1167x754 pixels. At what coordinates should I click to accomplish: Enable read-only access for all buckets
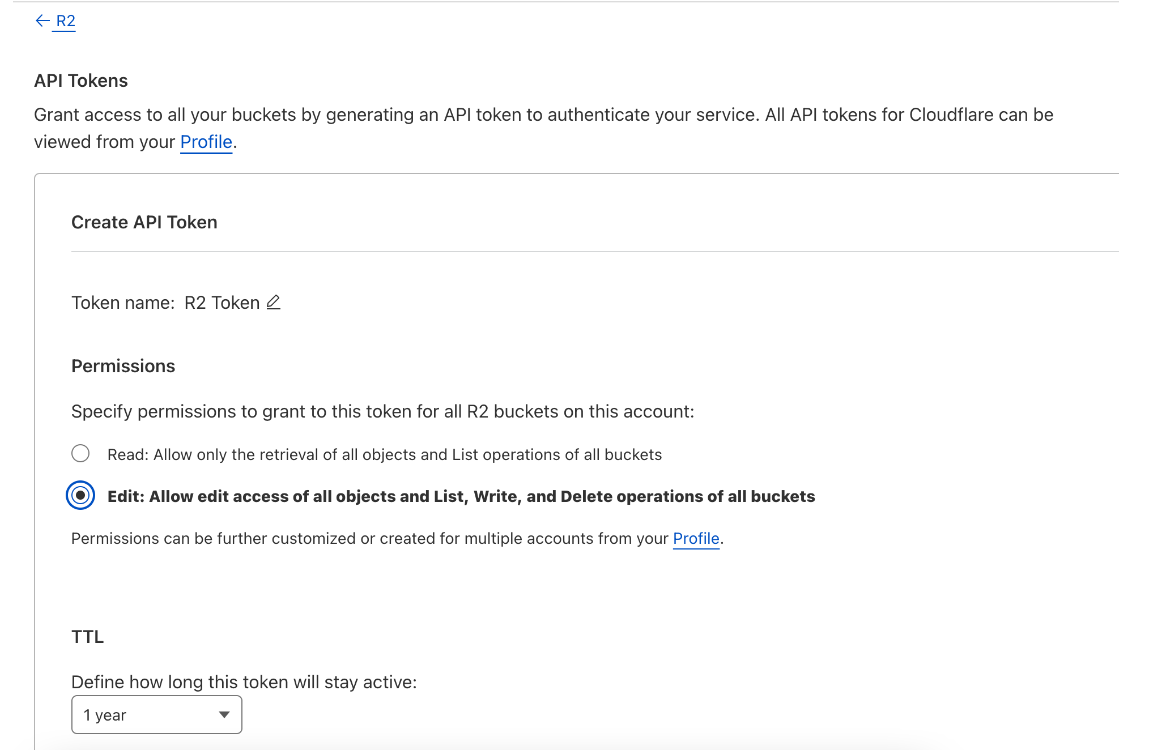(80, 453)
